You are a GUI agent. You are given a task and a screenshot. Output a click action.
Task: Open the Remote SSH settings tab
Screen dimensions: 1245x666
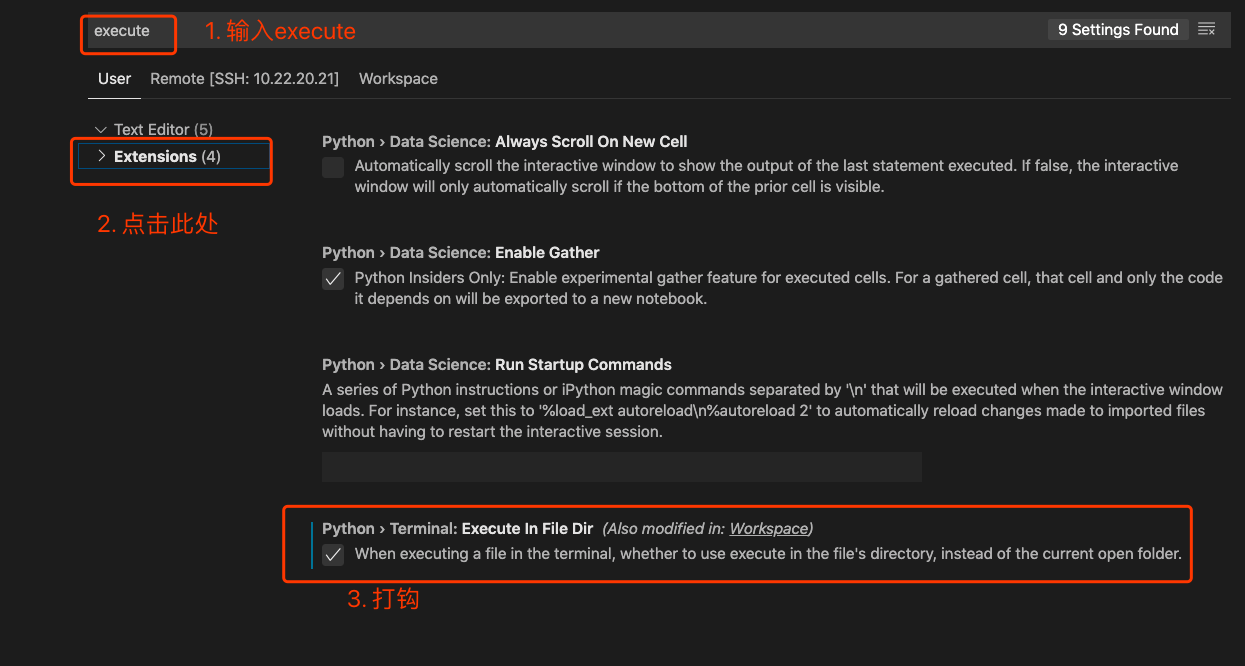[244, 79]
